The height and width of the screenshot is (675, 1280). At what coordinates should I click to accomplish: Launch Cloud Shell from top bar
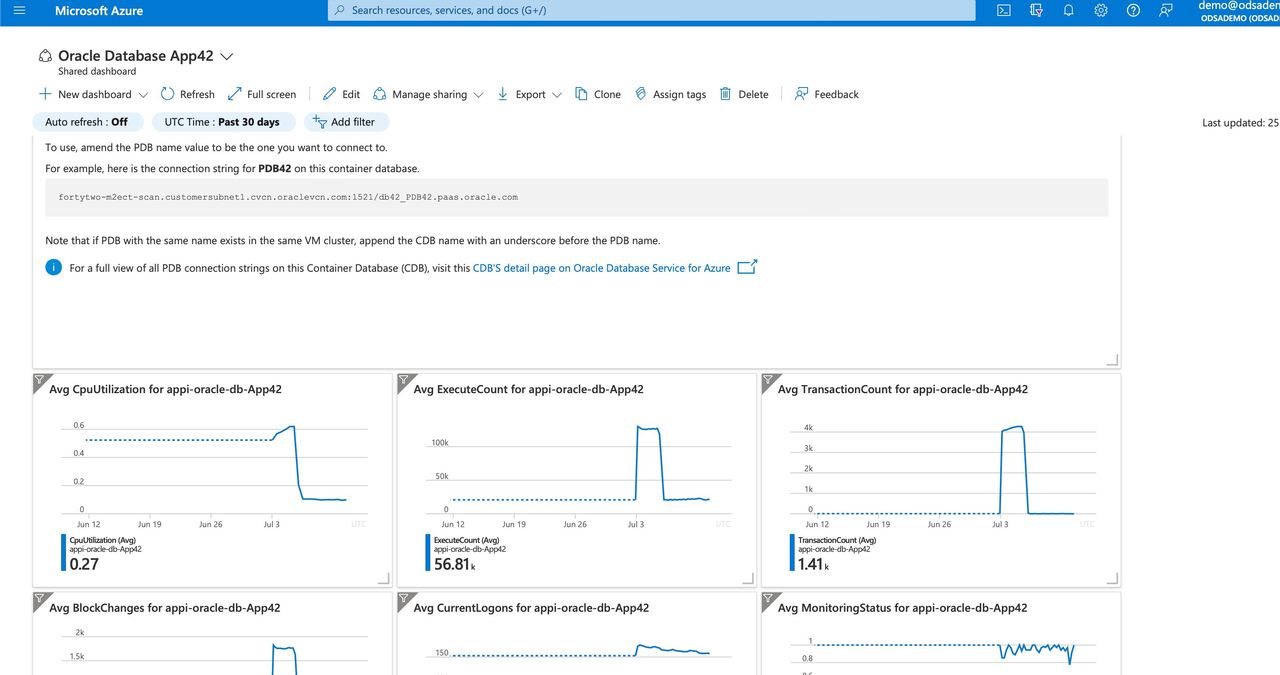pyautogui.click(x=1004, y=10)
